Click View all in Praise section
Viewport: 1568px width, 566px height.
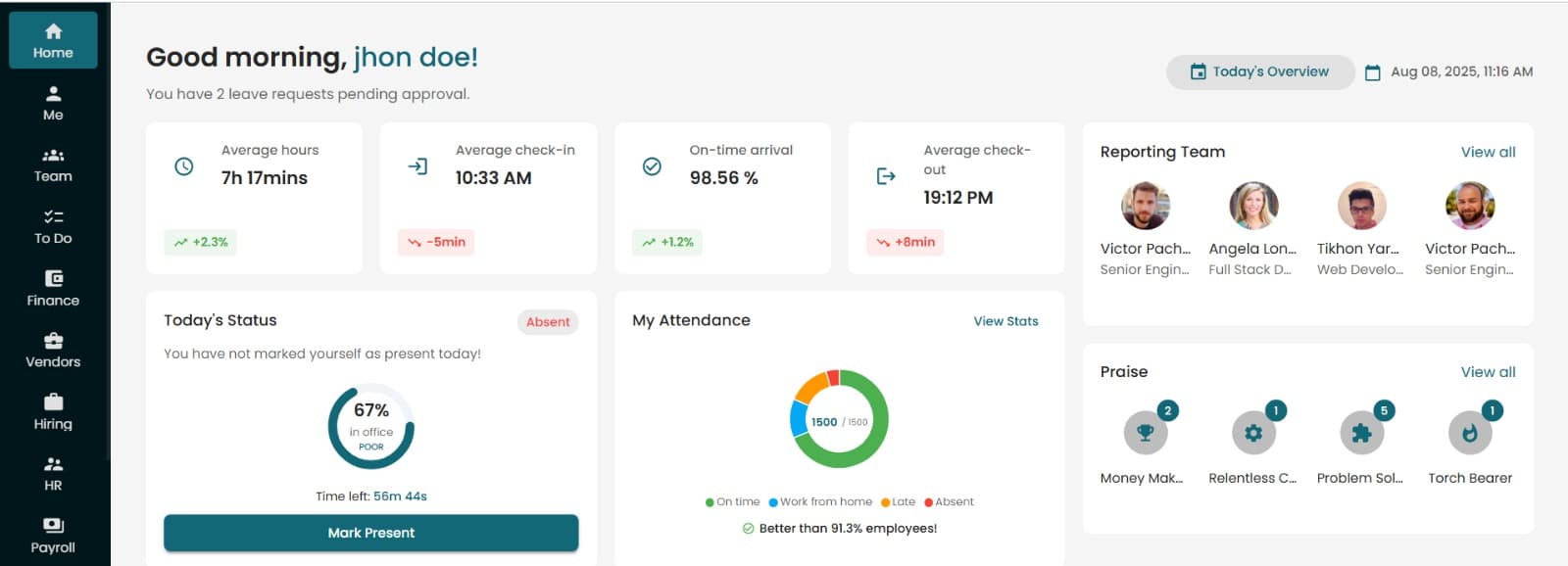click(x=1487, y=372)
